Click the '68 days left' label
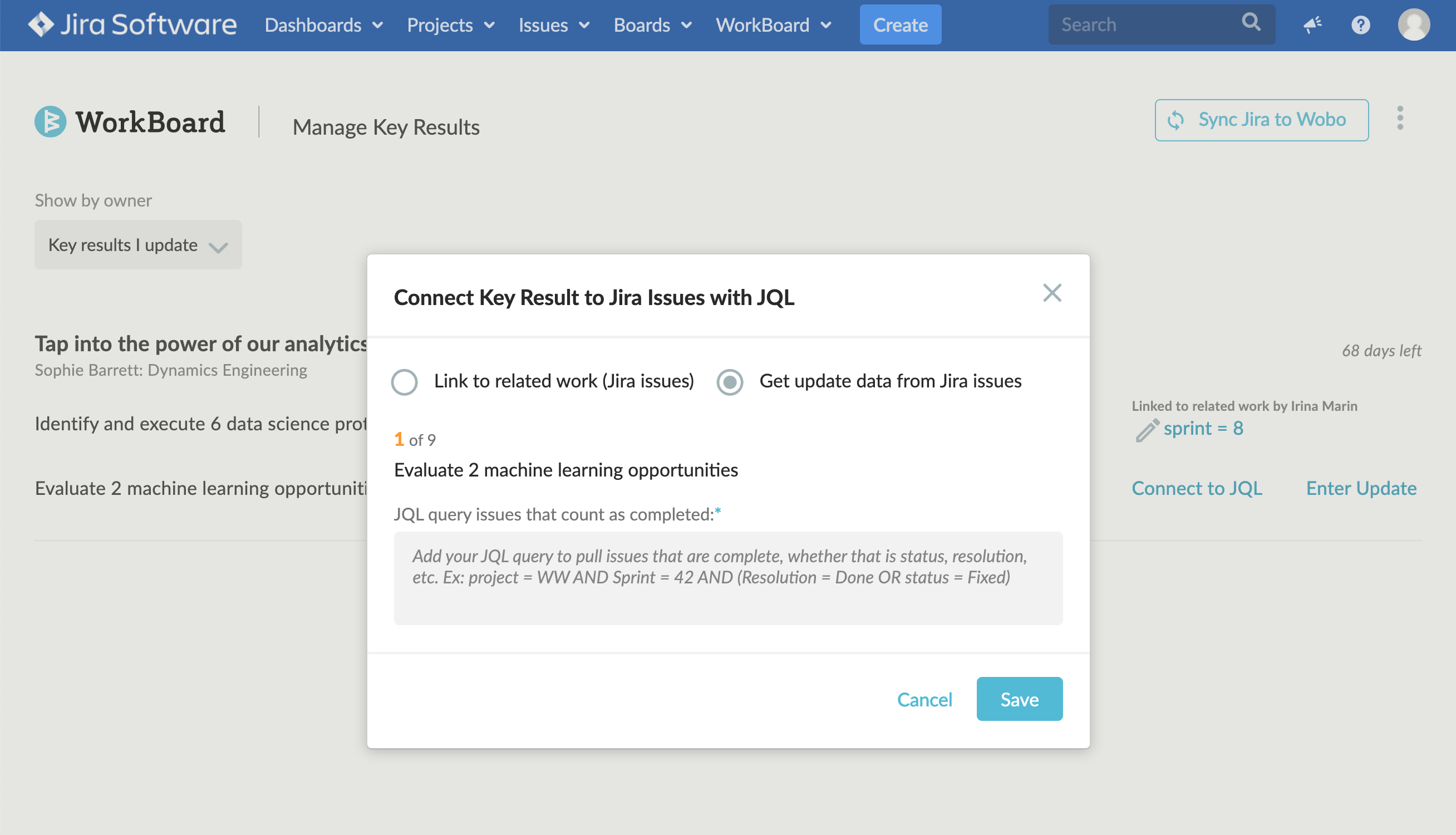This screenshot has width=1456, height=835. 1381,350
